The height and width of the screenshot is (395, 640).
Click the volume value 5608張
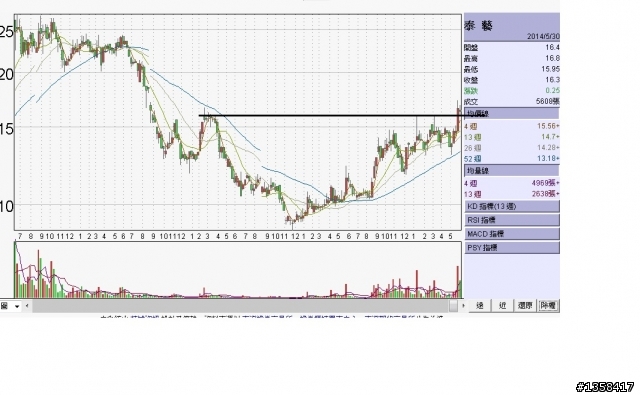coord(547,101)
